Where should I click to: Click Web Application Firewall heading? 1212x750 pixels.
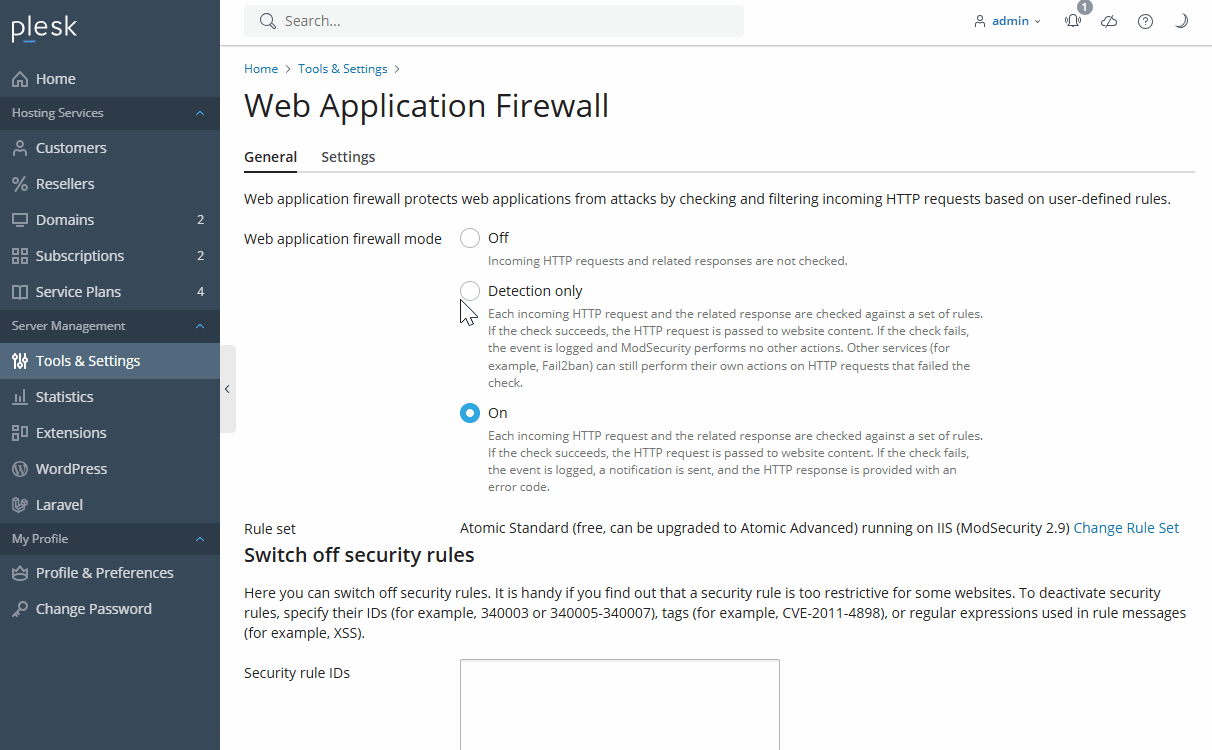tap(426, 106)
